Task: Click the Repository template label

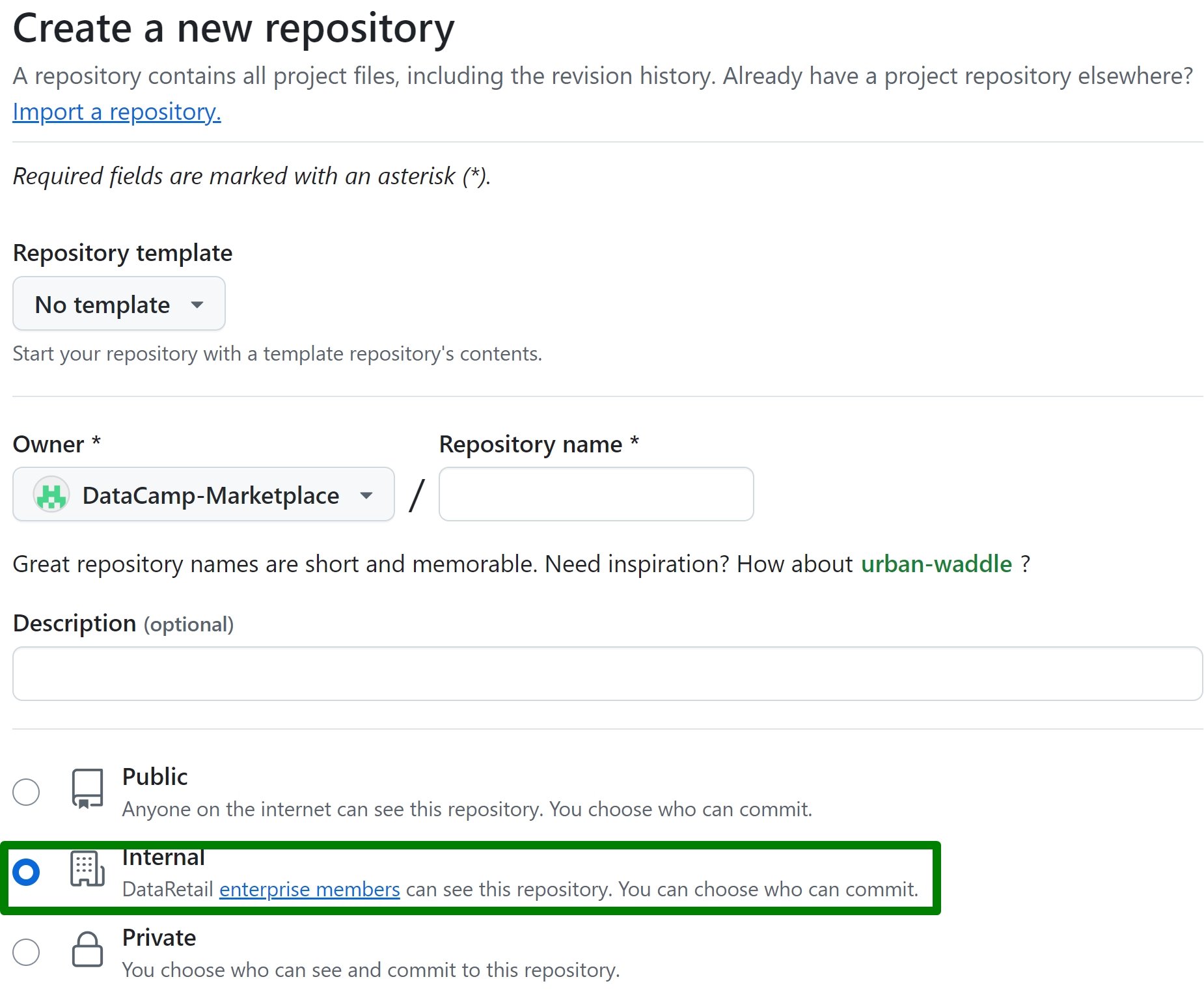Action: [122, 253]
